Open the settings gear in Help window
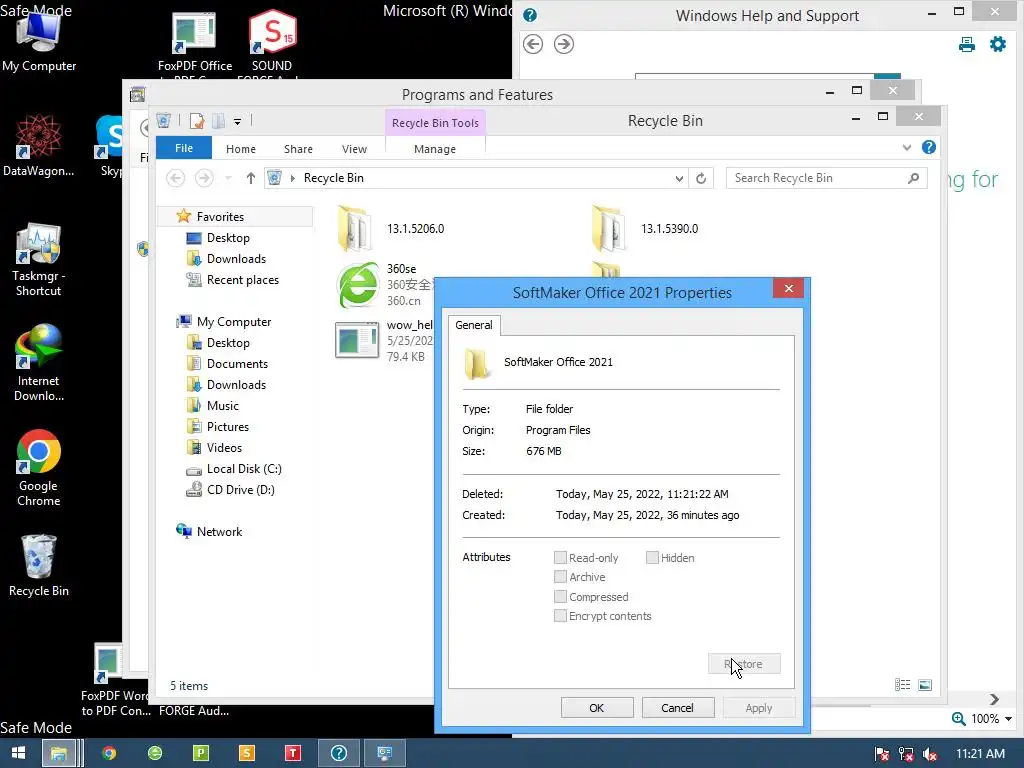This screenshot has height=768, width=1024. point(998,44)
